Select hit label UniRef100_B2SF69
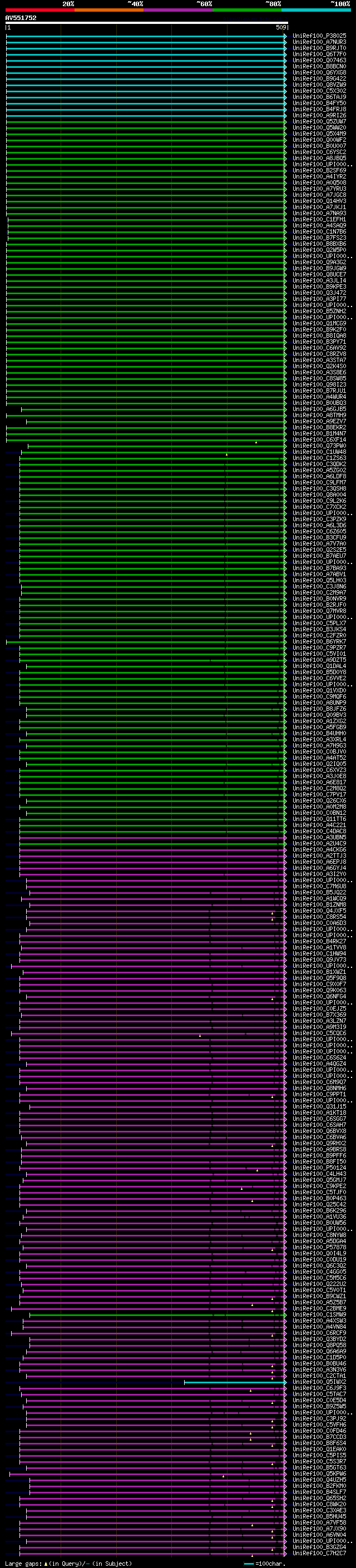 (x=319, y=170)
